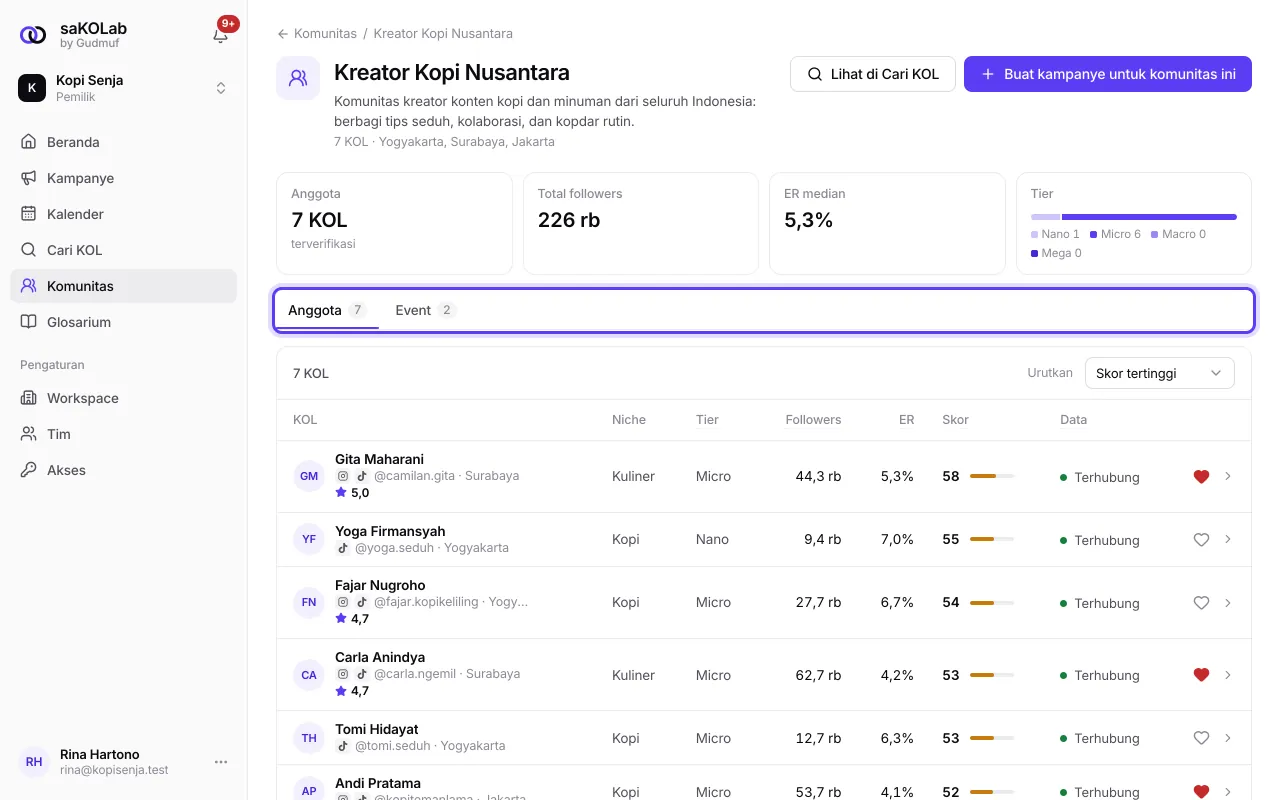This screenshot has width=1280, height=800.
Task: Open the notifications bell
Action: pos(221,35)
